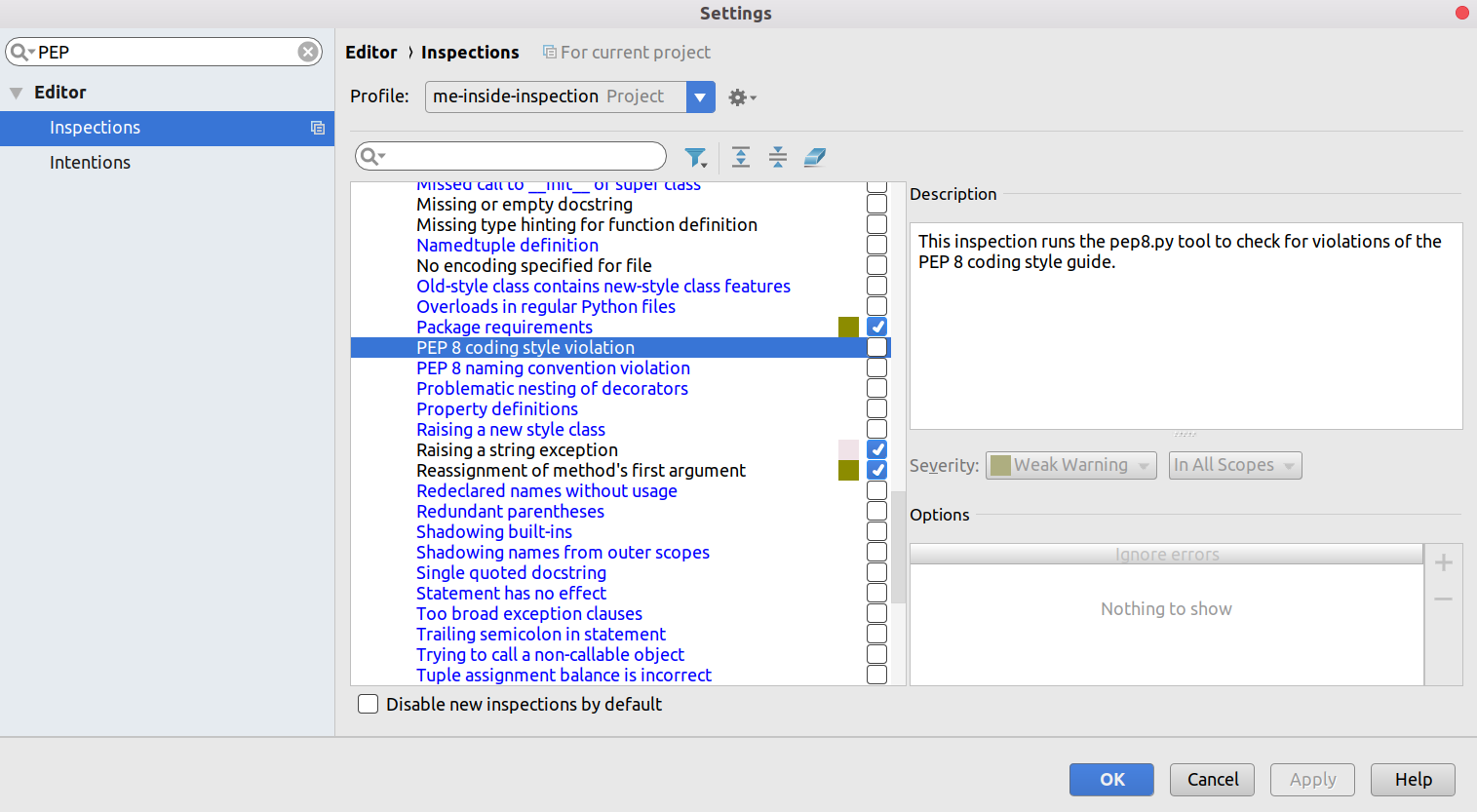Select Intentions in the sidebar
The width and height of the screenshot is (1477, 812).
coord(90,163)
